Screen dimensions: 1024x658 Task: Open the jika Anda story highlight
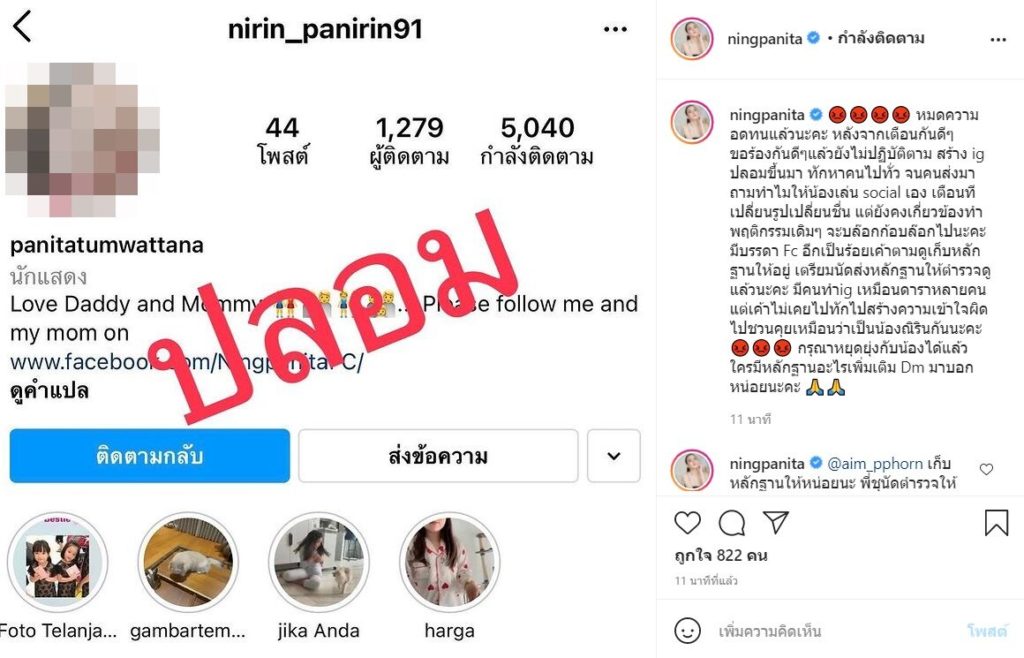pos(319,563)
